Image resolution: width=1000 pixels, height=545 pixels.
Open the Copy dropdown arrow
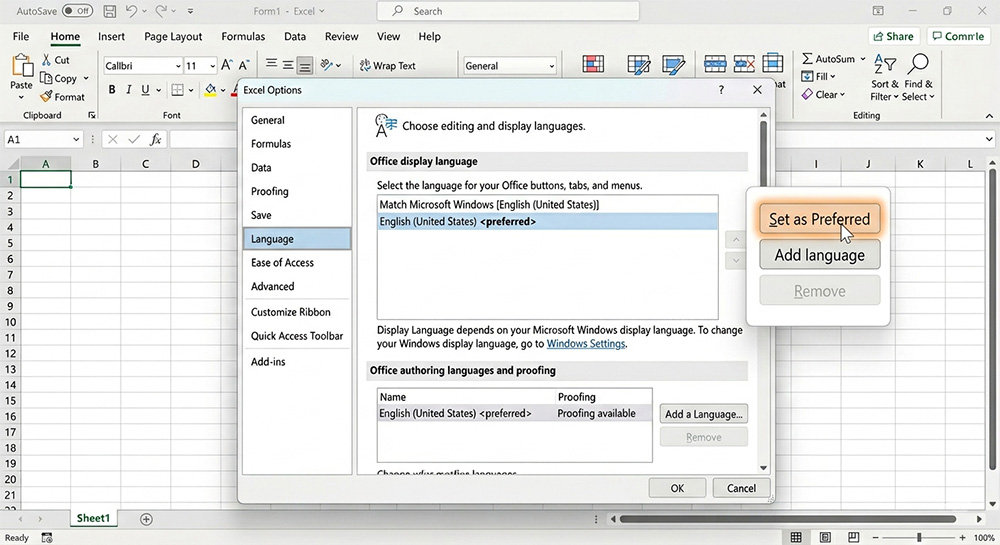(86, 78)
